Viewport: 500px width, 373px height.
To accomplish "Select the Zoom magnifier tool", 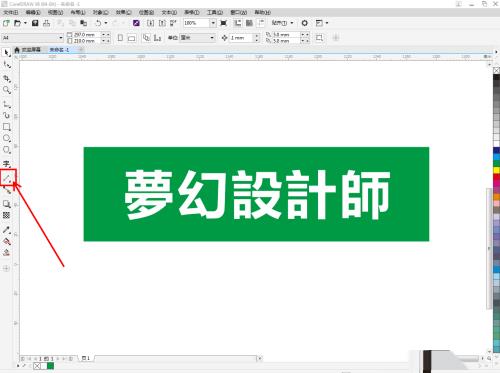I will pos(7,90).
